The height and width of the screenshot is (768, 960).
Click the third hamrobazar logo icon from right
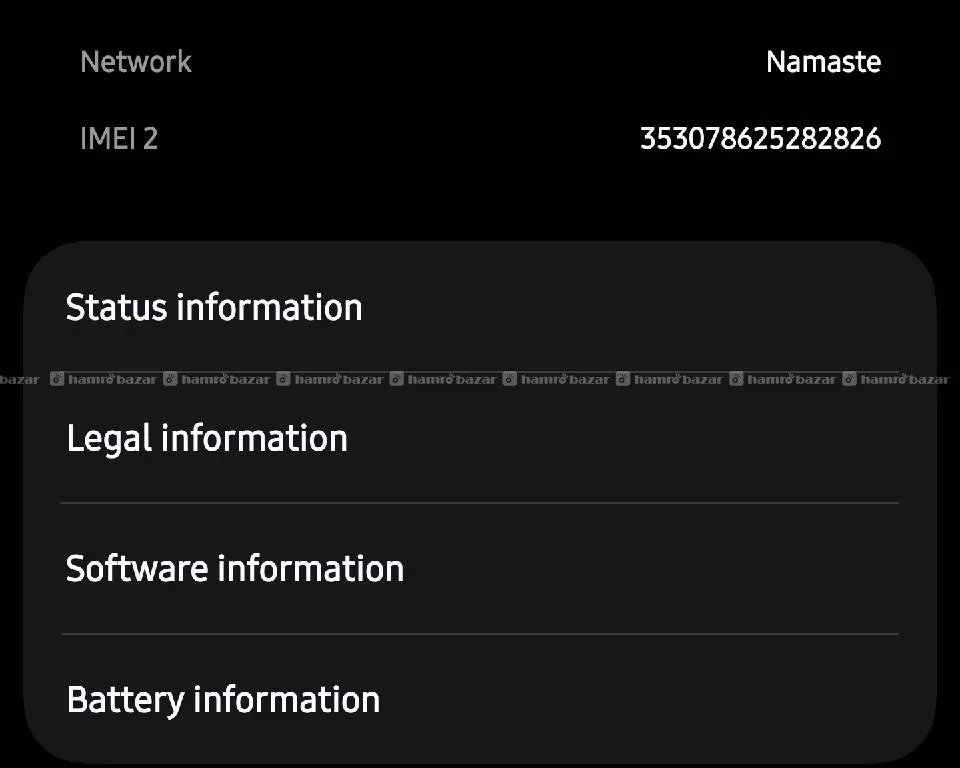click(623, 379)
